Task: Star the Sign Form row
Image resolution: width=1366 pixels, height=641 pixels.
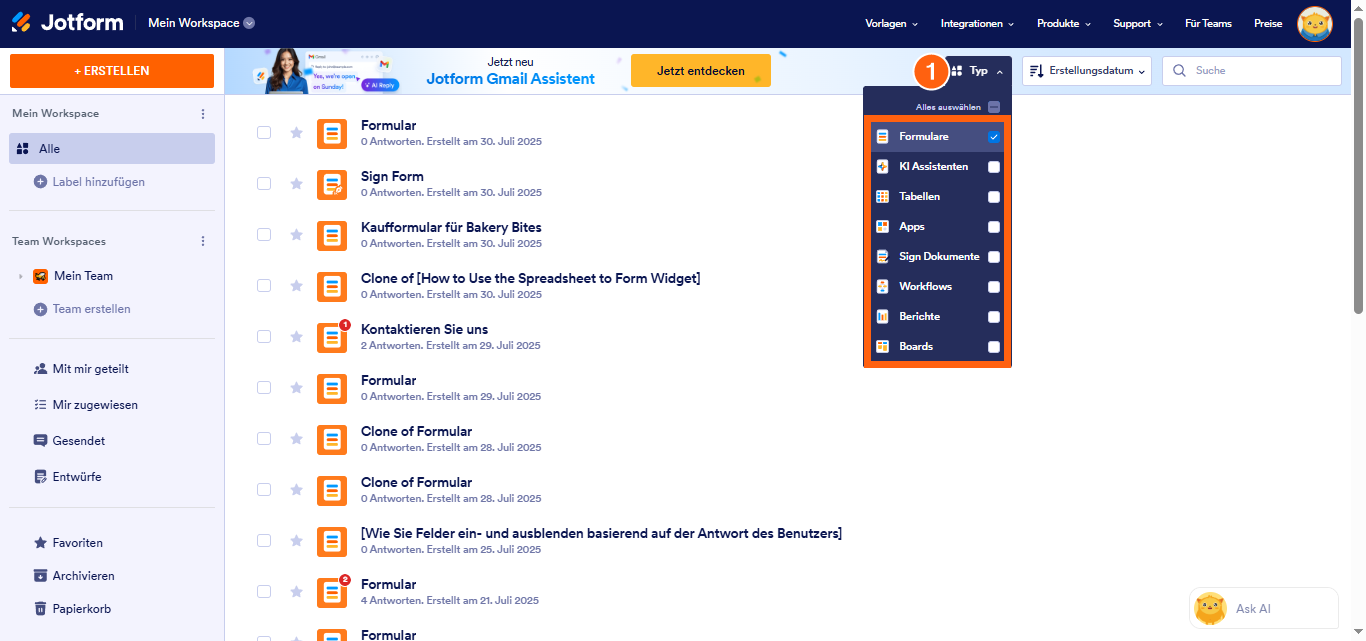Action: pos(296,183)
